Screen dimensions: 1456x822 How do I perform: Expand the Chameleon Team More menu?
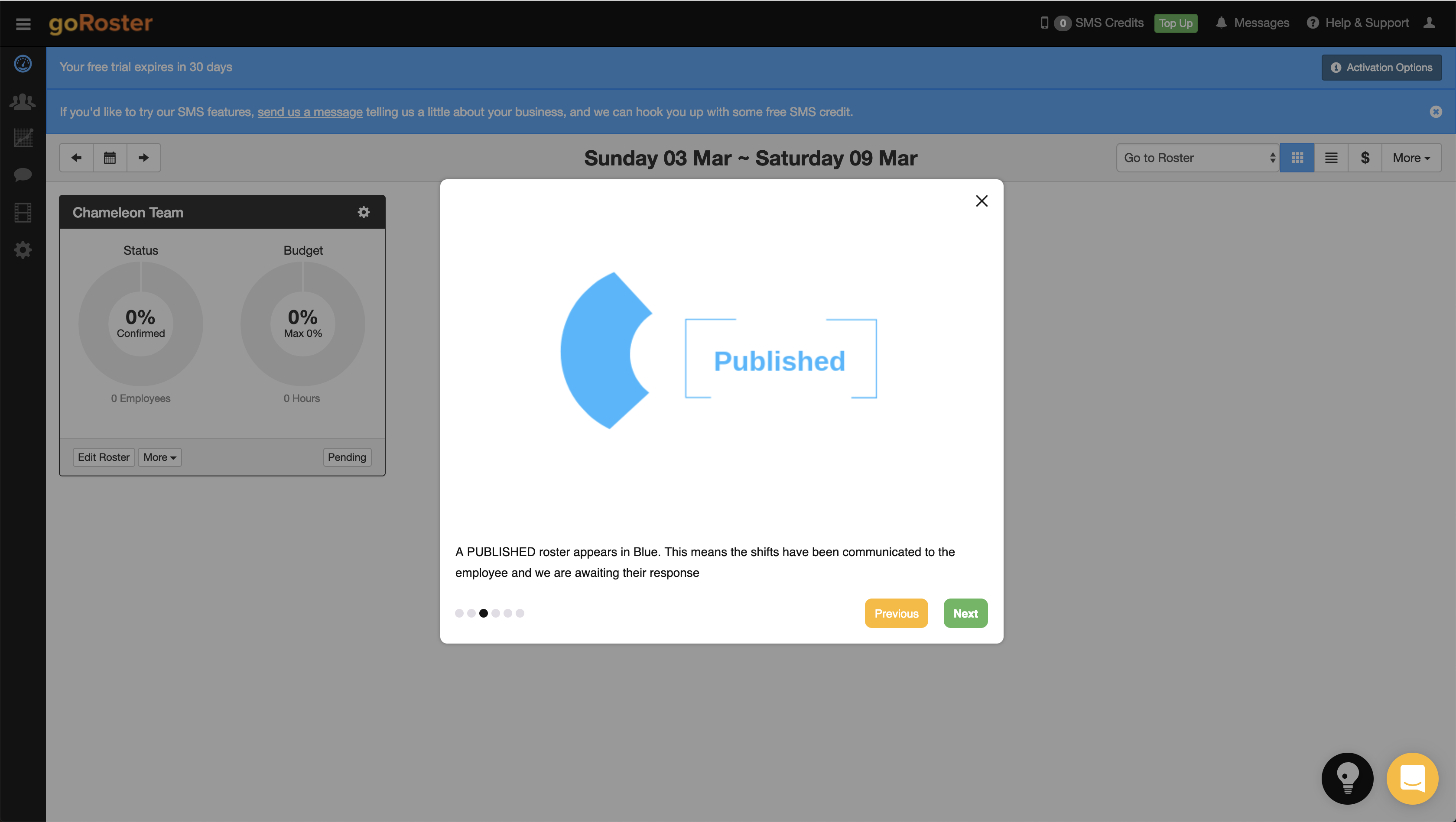point(159,457)
